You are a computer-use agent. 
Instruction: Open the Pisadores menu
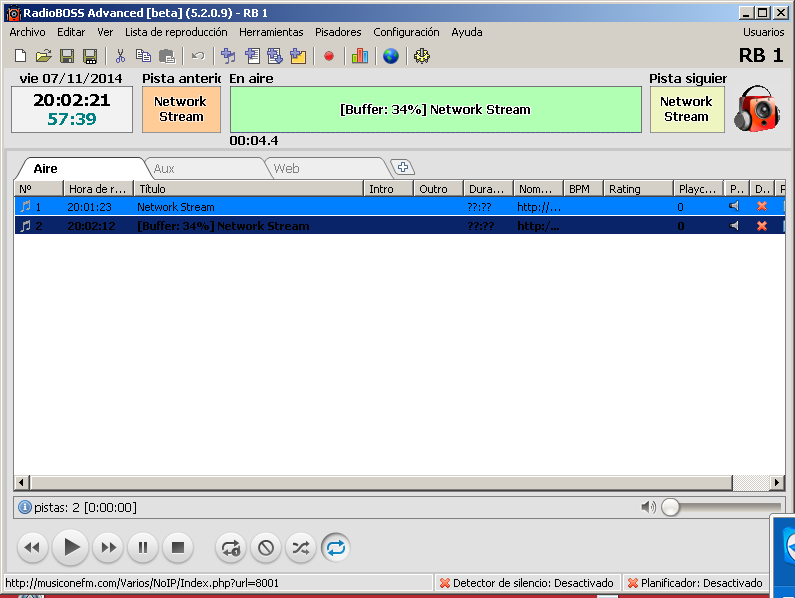tap(338, 32)
